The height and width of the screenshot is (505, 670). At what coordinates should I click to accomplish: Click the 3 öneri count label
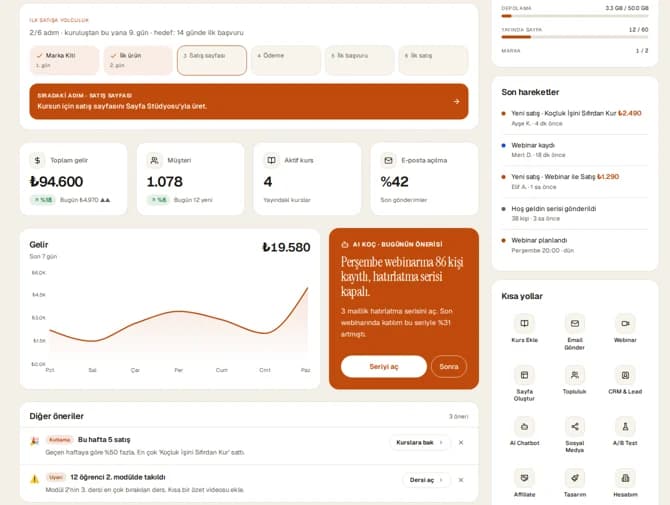pos(458,416)
